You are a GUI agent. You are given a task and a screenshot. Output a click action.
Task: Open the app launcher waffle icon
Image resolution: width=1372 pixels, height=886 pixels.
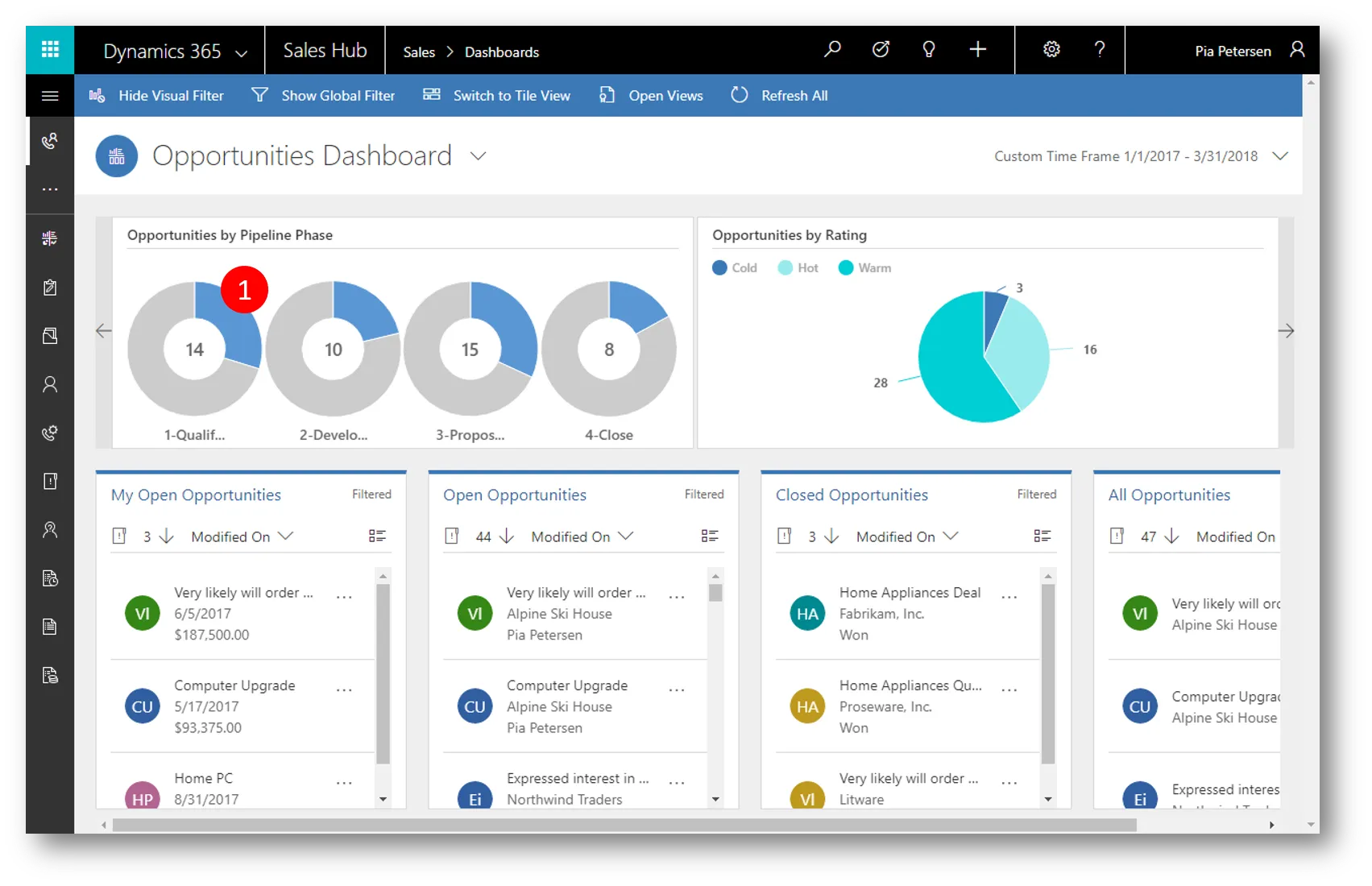(50, 50)
